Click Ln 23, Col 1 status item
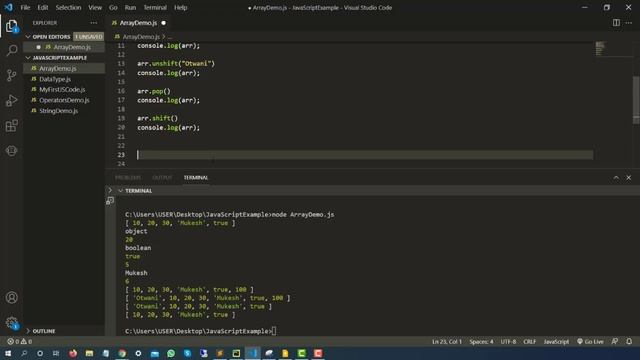The width and height of the screenshot is (640, 360). point(447,342)
